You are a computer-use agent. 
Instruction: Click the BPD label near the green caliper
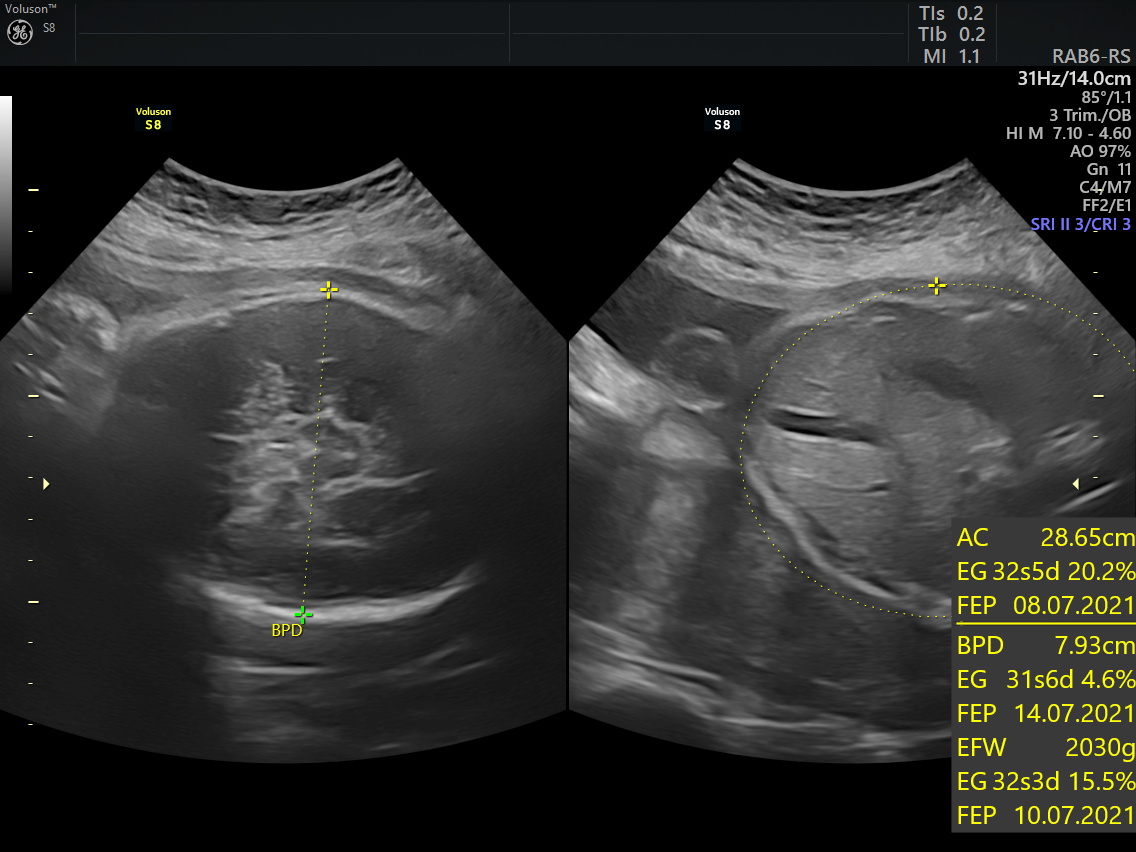(286, 631)
